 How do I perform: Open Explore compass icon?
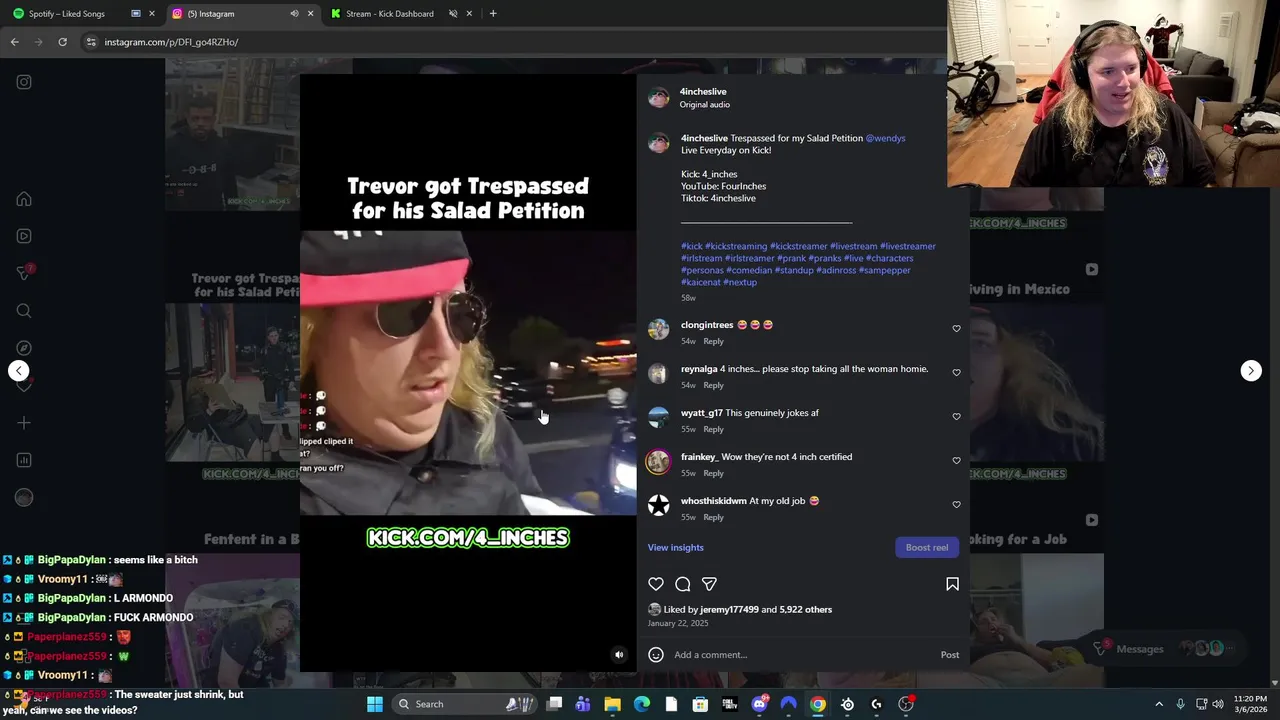pos(24,348)
